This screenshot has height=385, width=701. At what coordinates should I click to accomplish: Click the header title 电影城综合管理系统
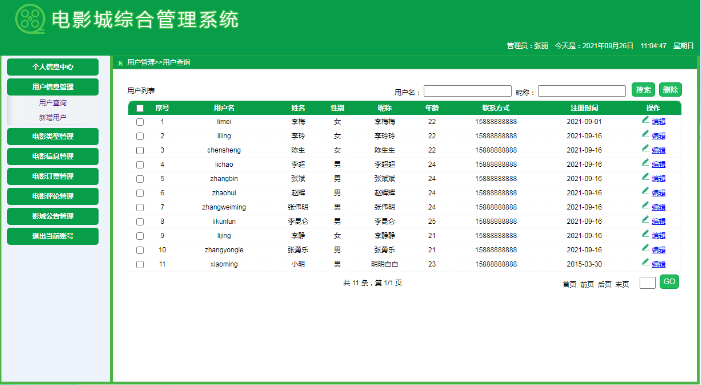pyautogui.click(x=145, y=20)
